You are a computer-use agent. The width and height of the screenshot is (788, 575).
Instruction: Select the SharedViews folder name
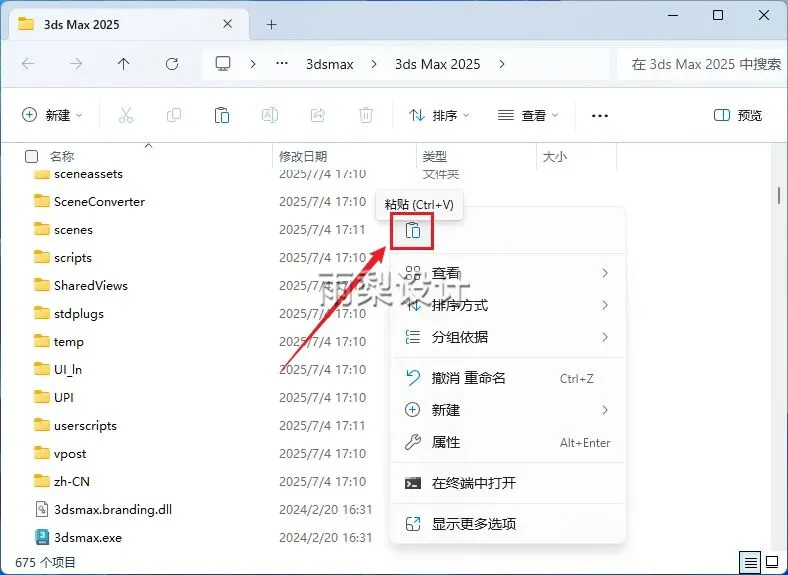[91, 285]
